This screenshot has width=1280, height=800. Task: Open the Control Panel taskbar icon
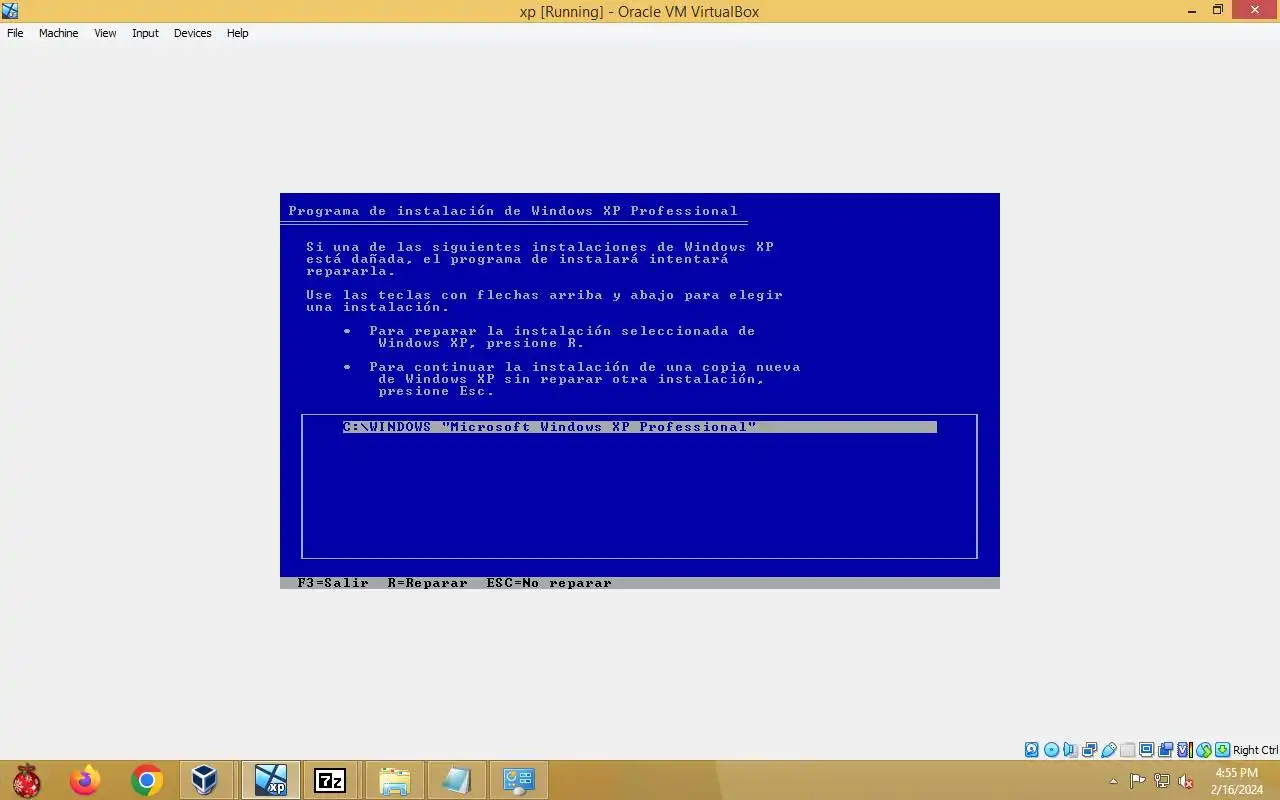point(519,780)
